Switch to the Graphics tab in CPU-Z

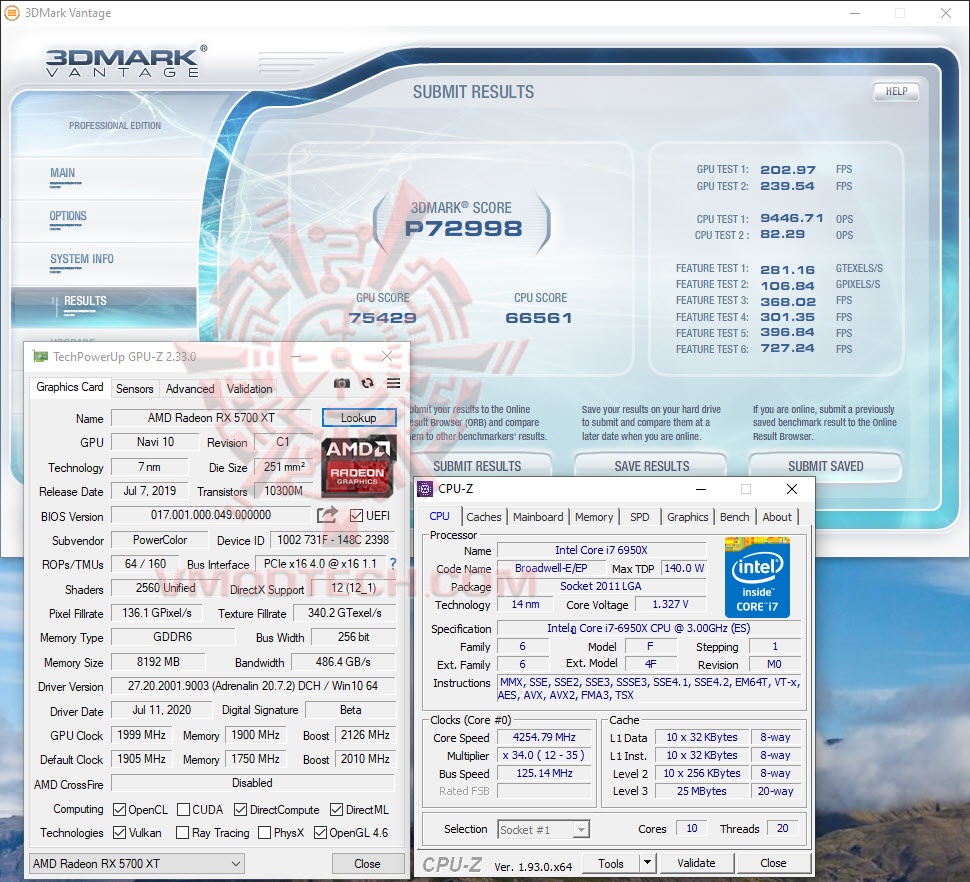[x=687, y=517]
